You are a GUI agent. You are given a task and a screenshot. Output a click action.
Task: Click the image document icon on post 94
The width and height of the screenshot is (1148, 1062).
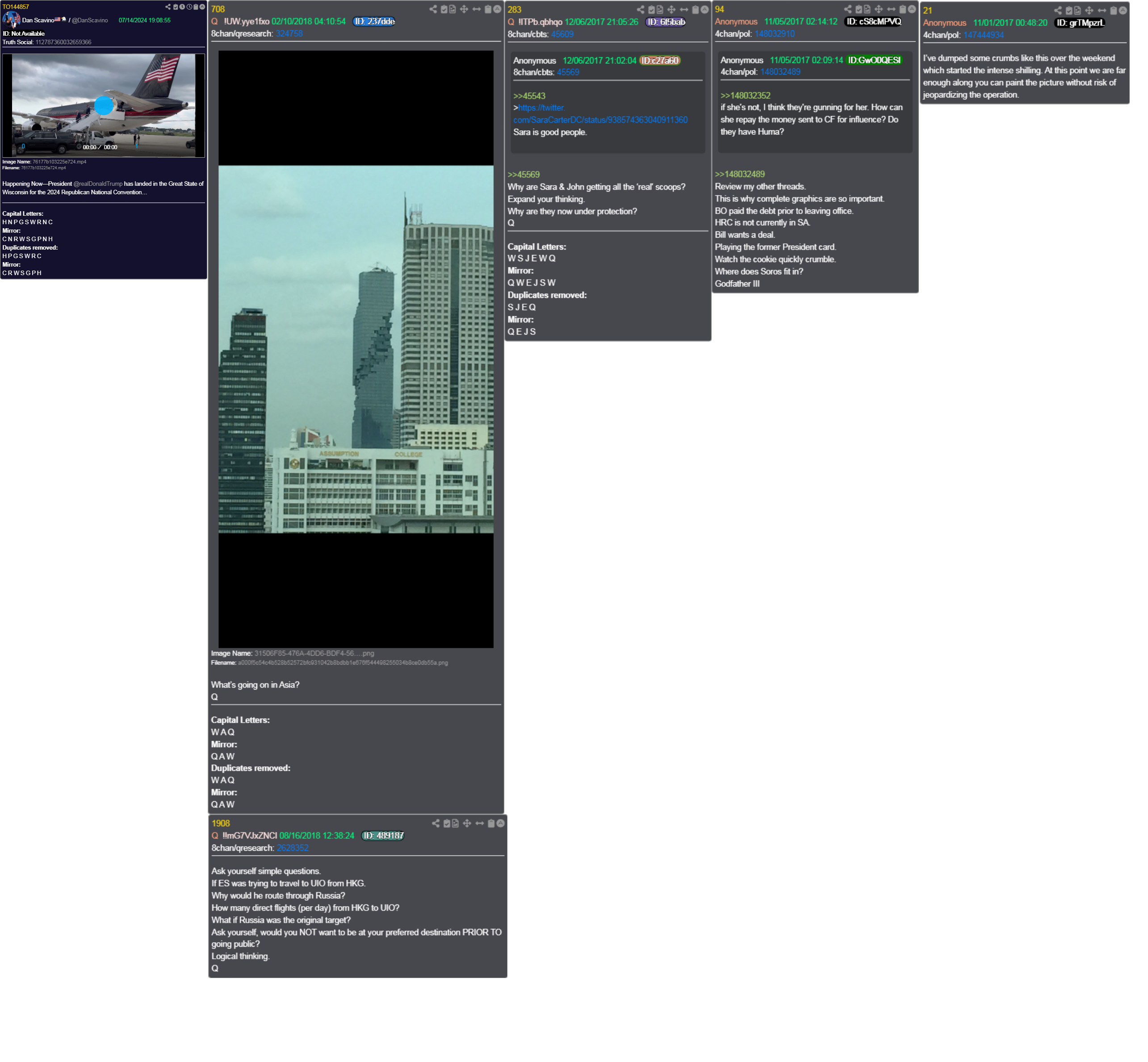(x=867, y=9)
